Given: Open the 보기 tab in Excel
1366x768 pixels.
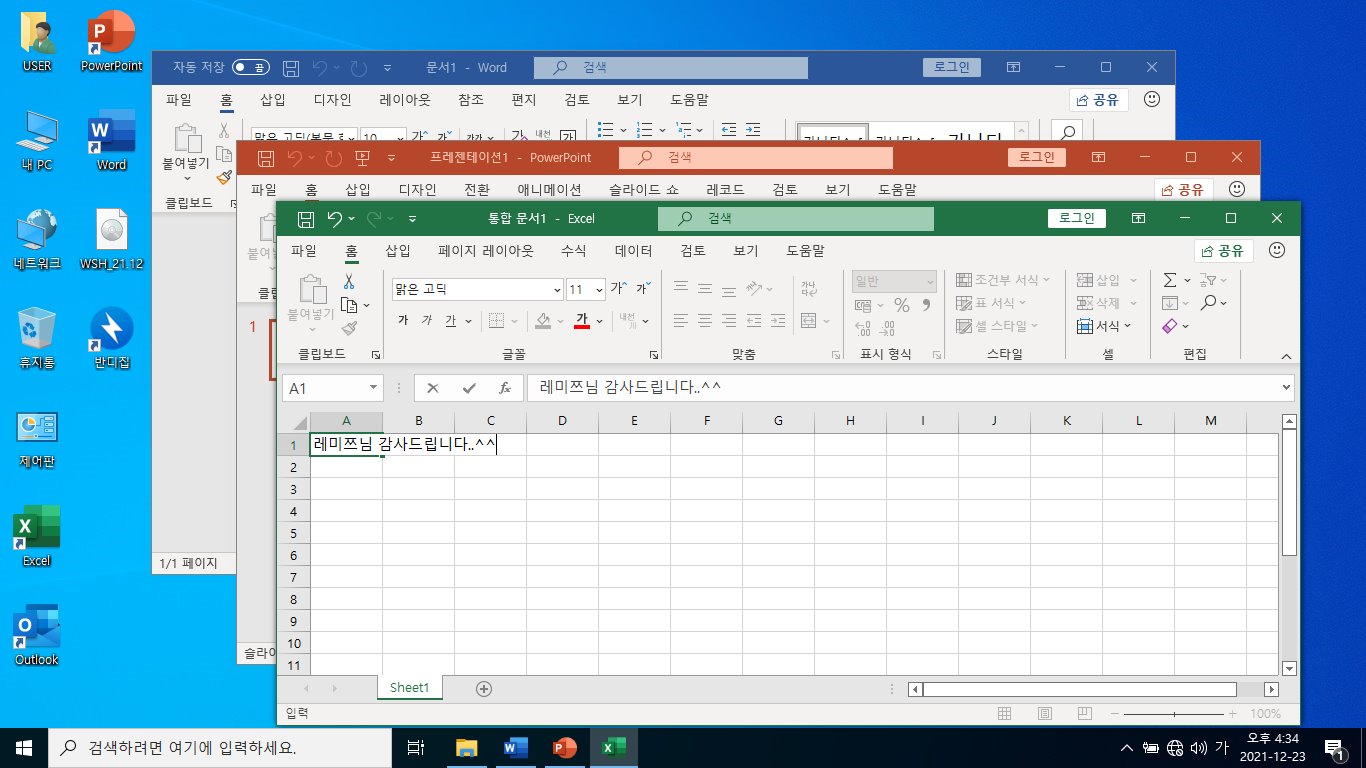Looking at the screenshot, I should tap(745, 251).
